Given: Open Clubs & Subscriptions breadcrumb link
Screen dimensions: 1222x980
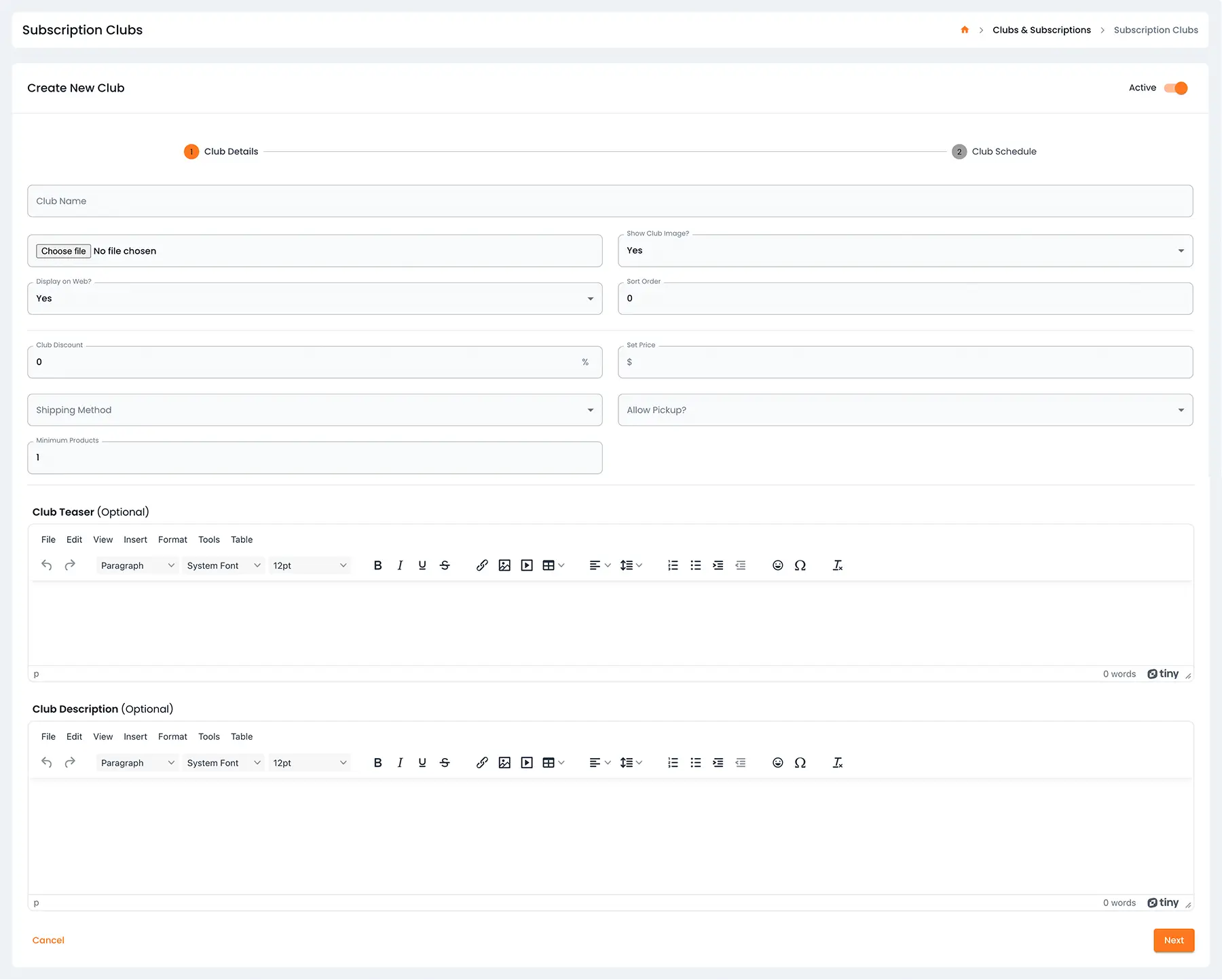Looking at the screenshot, I should (1041, 30).
